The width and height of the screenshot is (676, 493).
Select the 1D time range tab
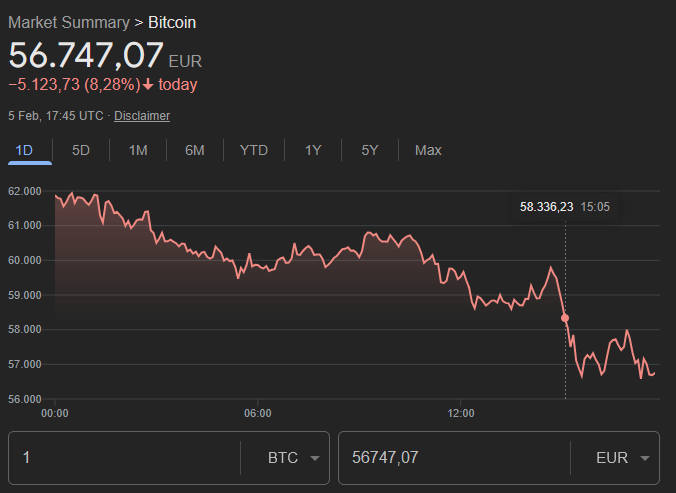[x=25, y=150]
